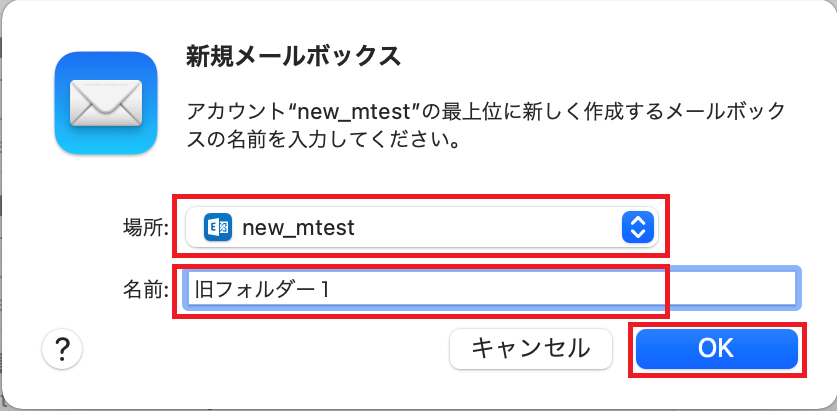Confirm mailbox creation with OK
837x411 pixels.
717,349
